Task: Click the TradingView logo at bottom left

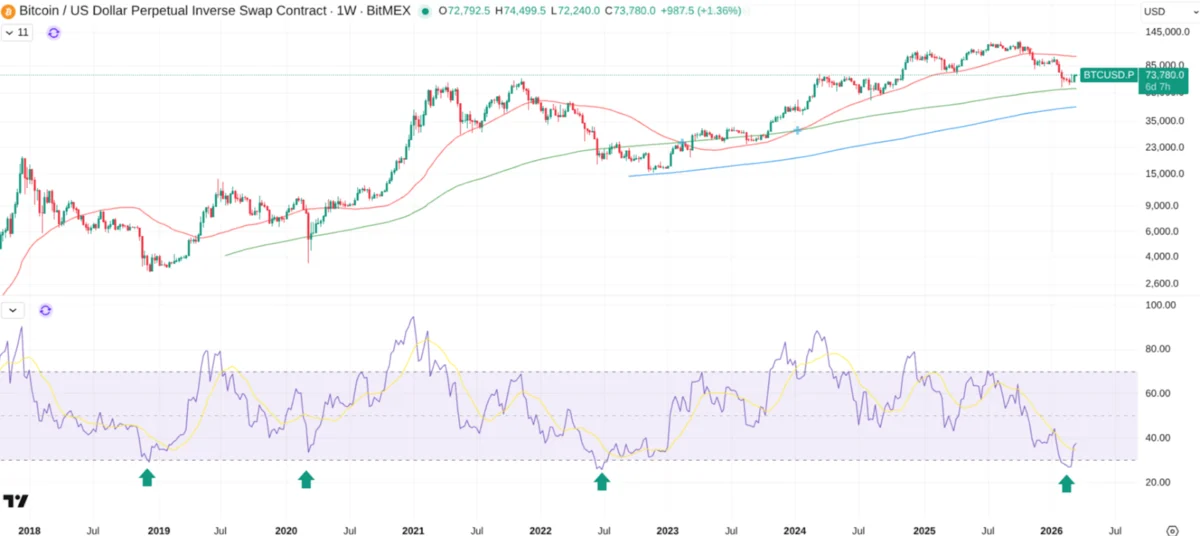Action: pos(15,501)
